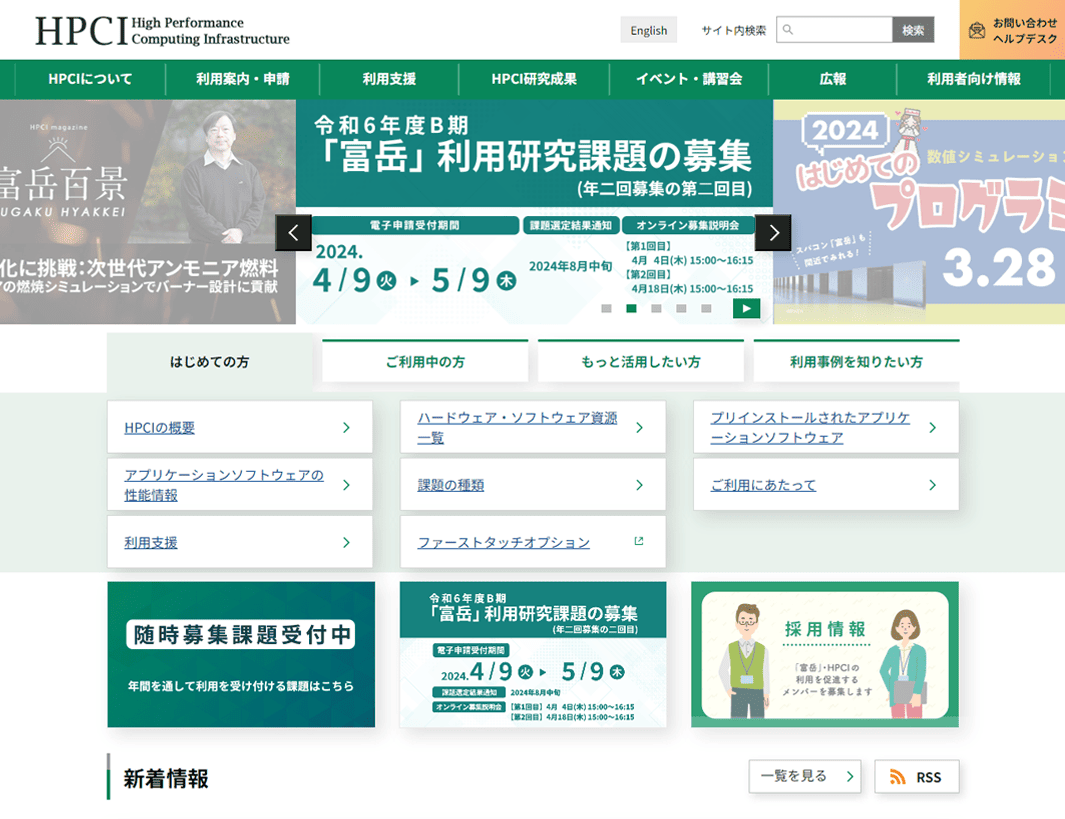Click external link icon beside ファーストタッチオプション
Image resolution: width=1065 pixels, height=819 pixels.
pos(638,541)
